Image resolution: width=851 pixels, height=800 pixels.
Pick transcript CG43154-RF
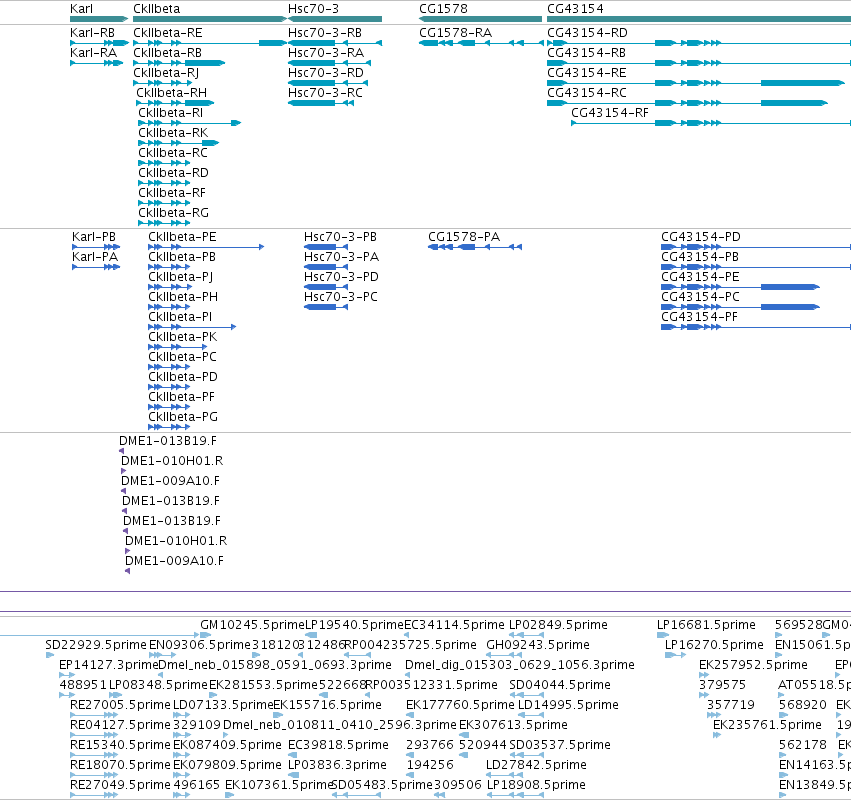[x=610, y=113]
